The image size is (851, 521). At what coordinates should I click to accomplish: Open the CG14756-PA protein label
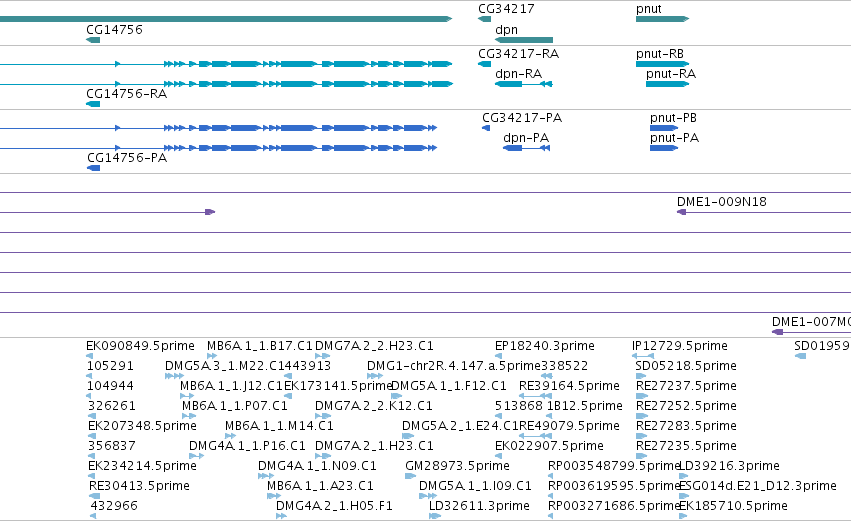point(127,158)
